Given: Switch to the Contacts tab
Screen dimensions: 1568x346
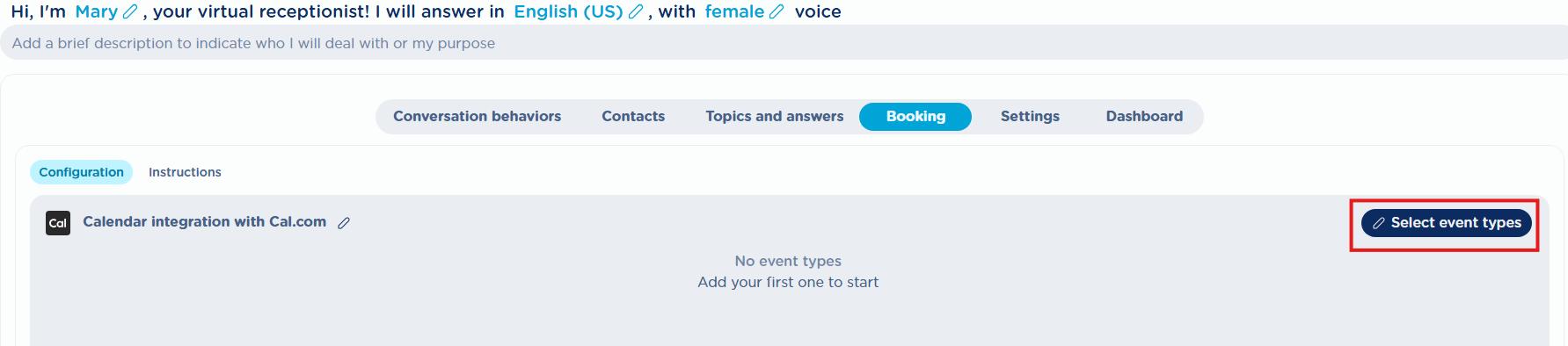Looking at the screenshot, I should [633, 116].
